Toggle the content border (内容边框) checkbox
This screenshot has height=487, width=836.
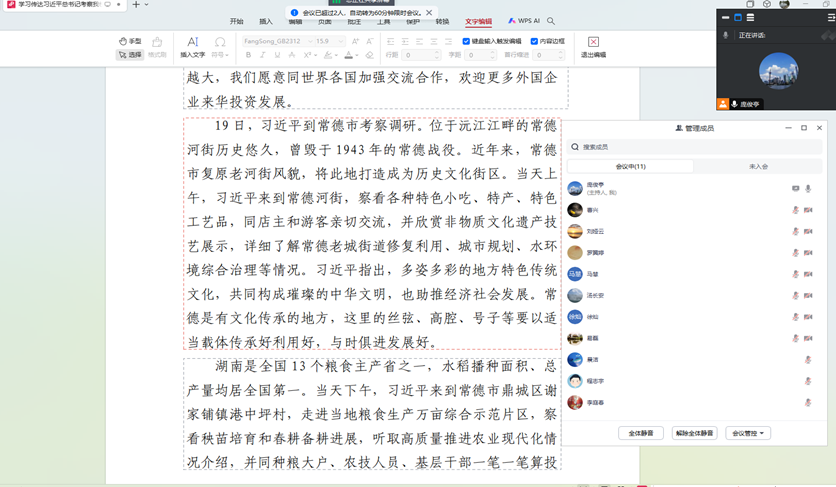pyautogui.click(x=534, y=42)
